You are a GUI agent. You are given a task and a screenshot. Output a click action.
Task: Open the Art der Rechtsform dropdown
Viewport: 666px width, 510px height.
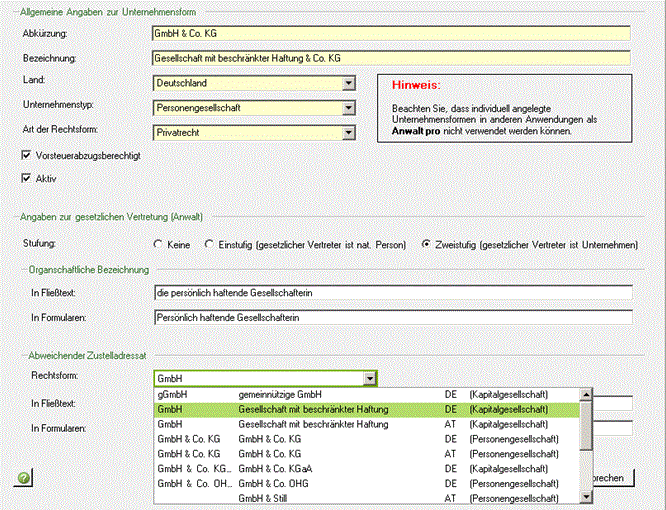coord(348,131)
